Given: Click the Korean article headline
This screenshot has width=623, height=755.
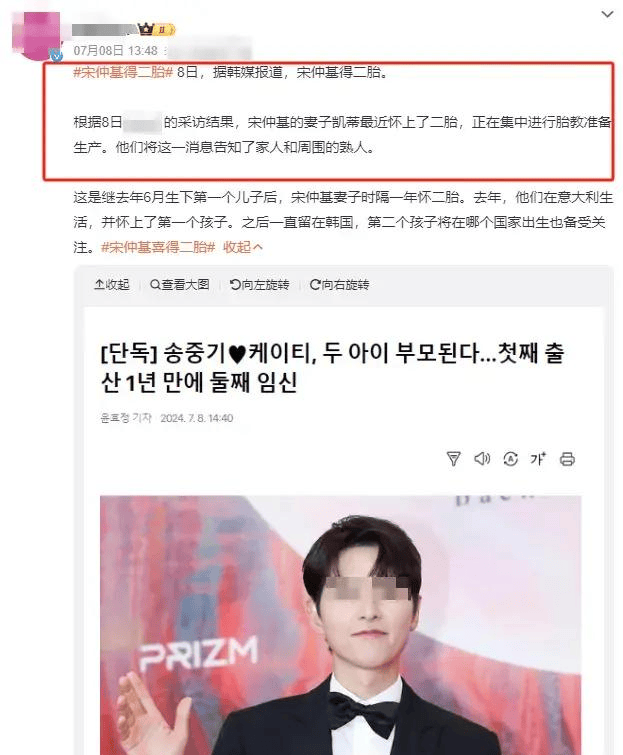Looking at the screenshot, I should click(332, 368).
